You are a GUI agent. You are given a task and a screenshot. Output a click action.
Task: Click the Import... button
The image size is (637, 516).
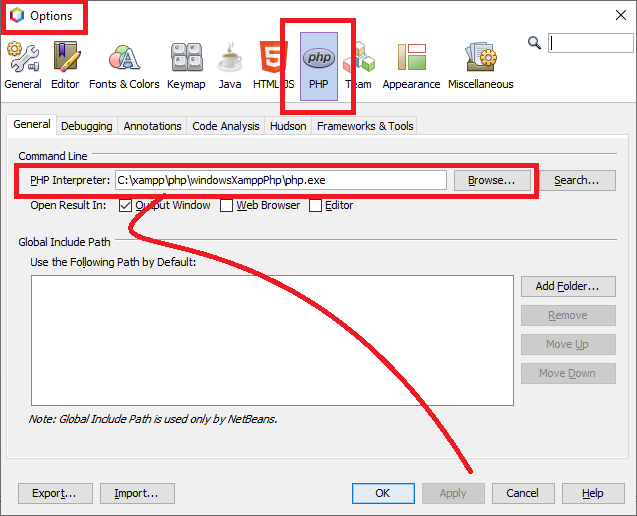point(137,493)
